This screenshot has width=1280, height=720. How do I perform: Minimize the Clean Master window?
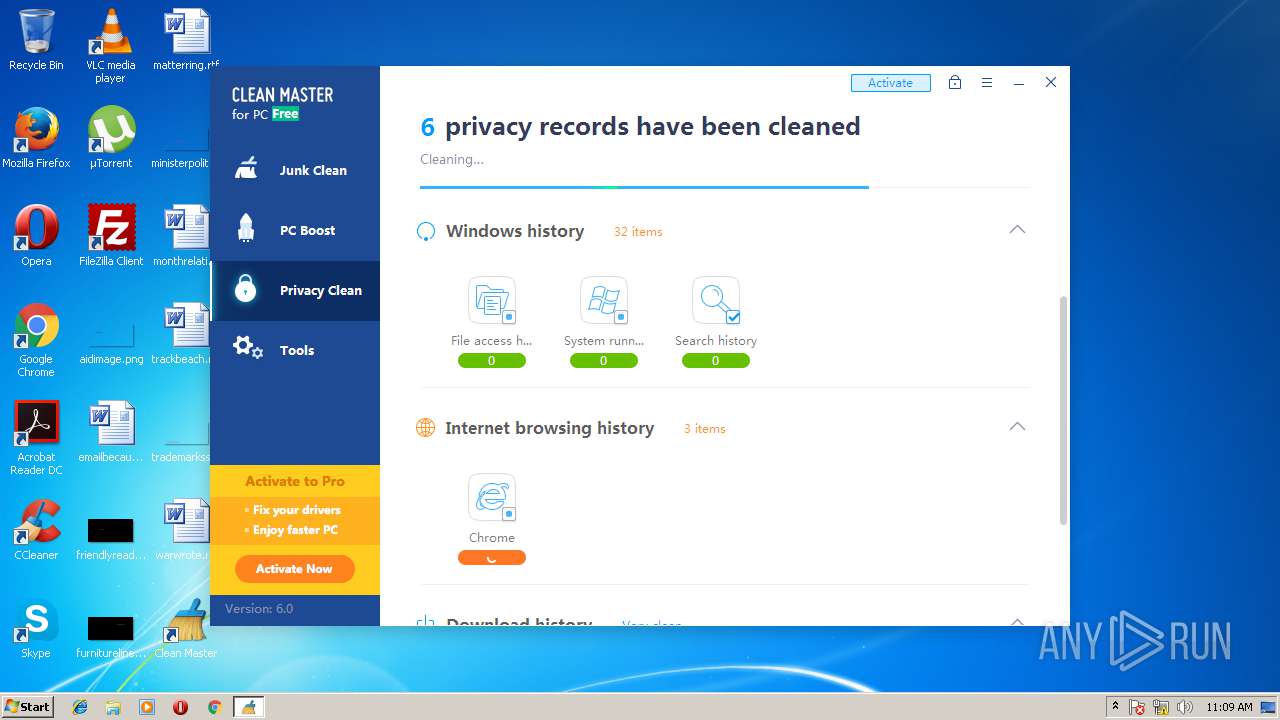(1019, 84)
